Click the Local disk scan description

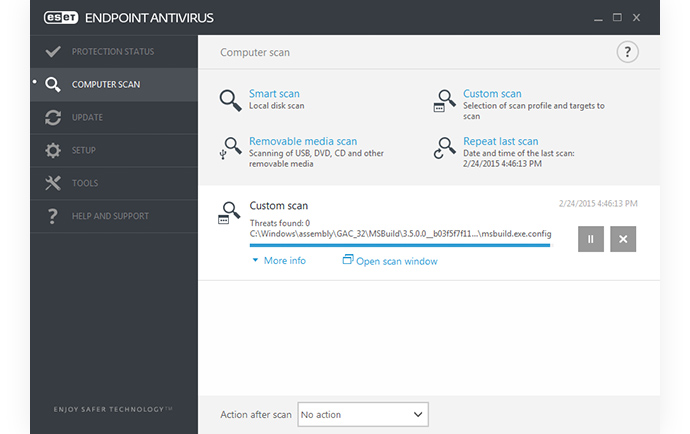(x=276, y=106)
